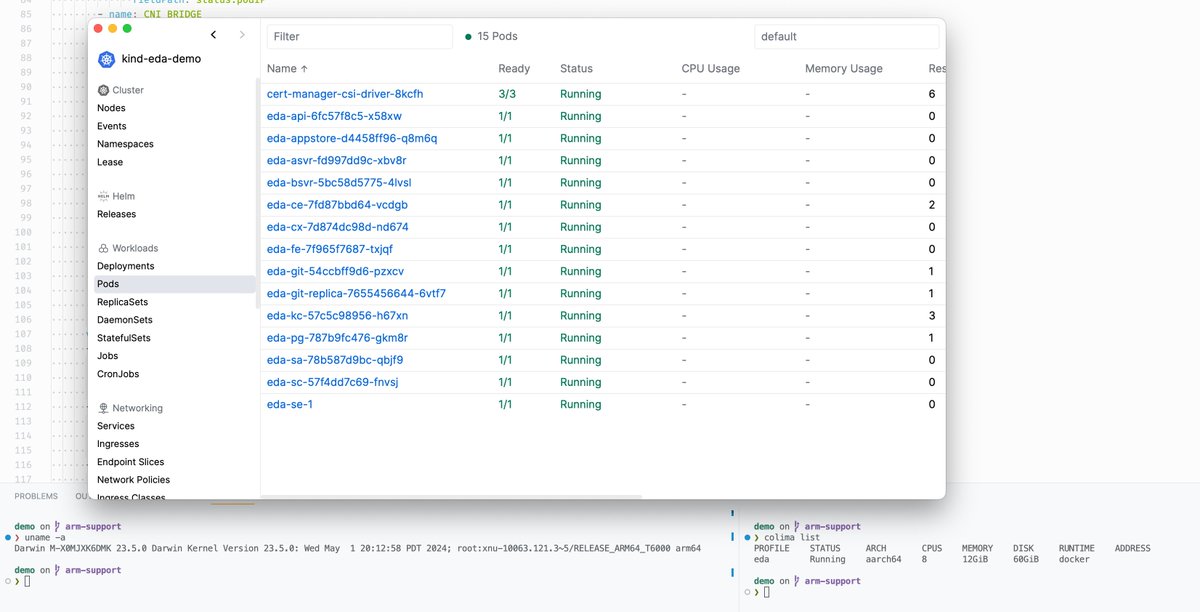Open Lease in the sidebar
The image size is (1200, 612).
110,162
